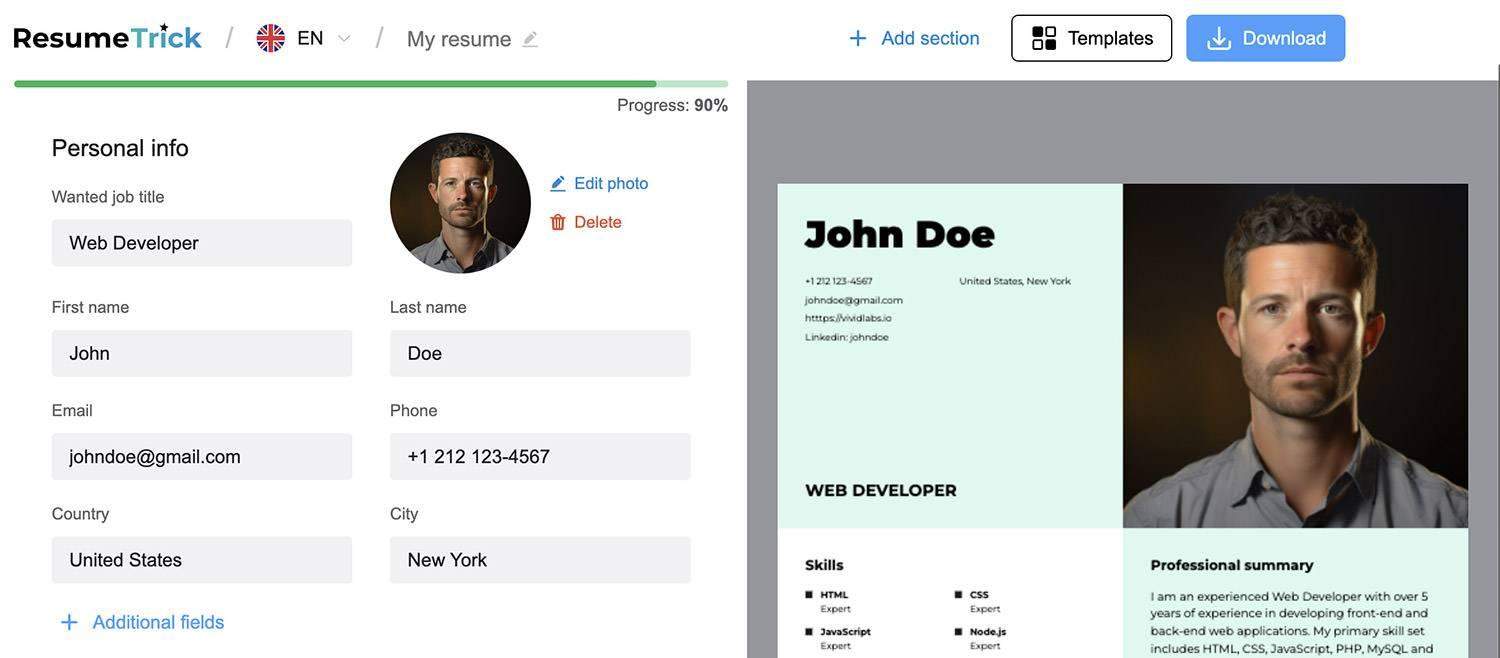Click the Templates grid icon
This screenshot has width=1500, height=658.
(x=1044, y=38)
